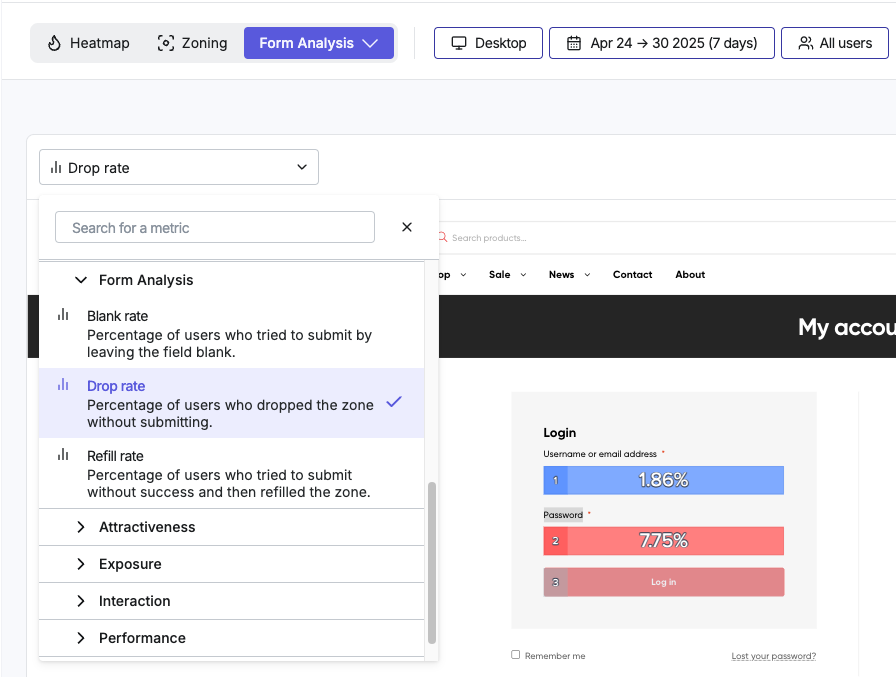Expand the Attractiveness group
The image size is (896, 677).
pyautogui.click(x=231, y=527)
